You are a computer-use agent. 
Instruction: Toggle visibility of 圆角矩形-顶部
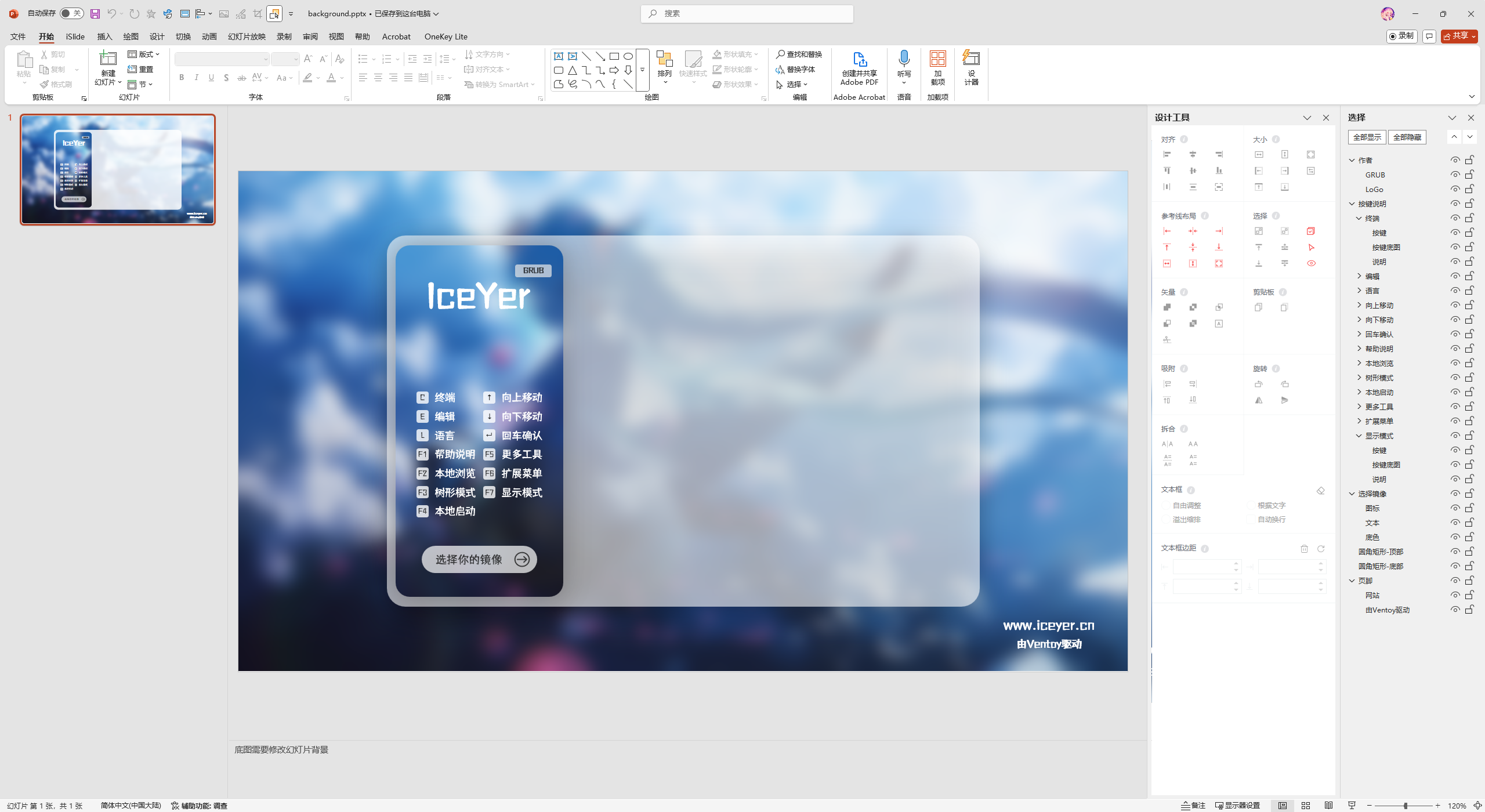[x=1455, y=552]
